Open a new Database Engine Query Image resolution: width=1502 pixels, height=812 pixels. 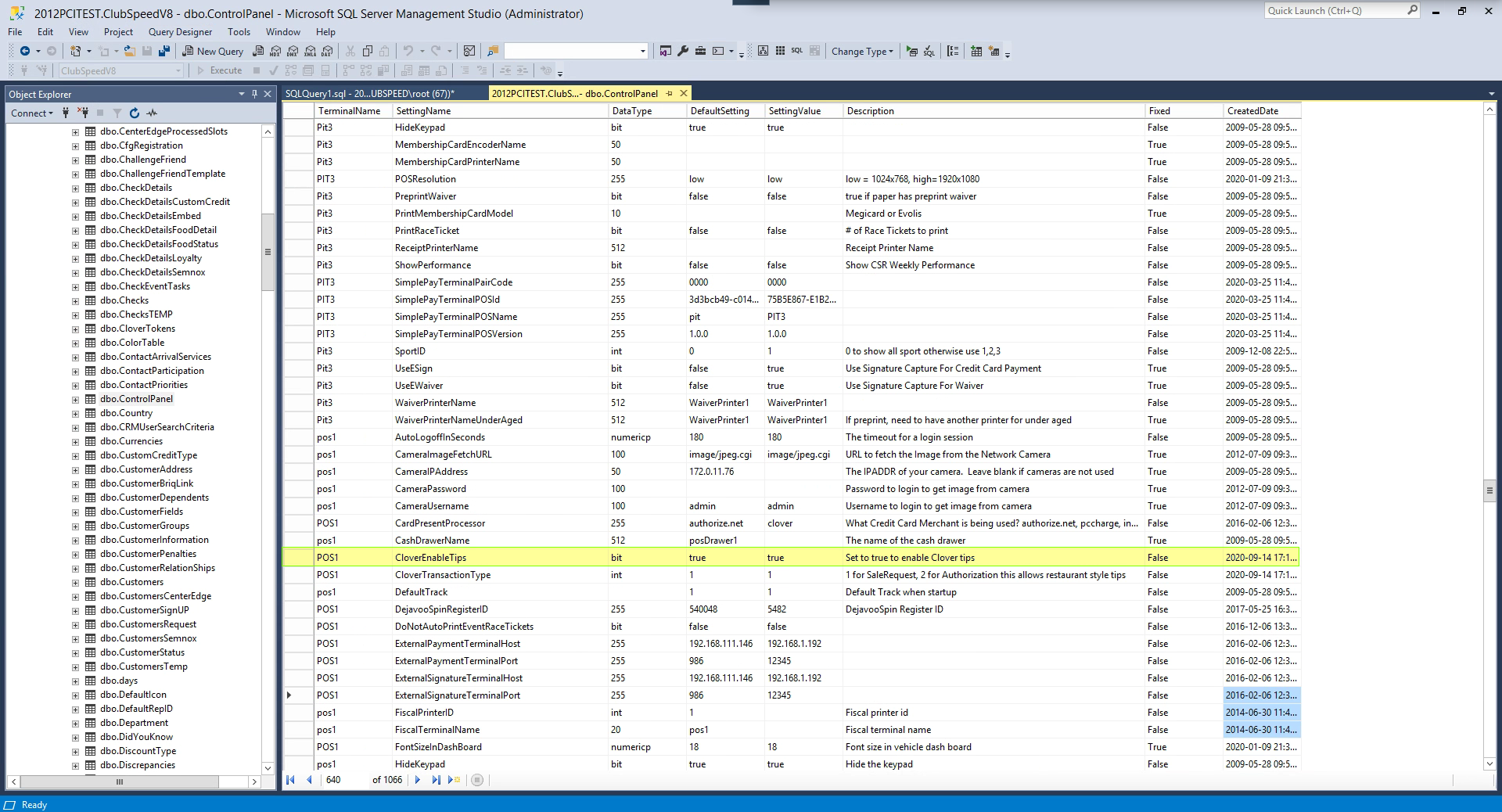[x=258, y=51]
